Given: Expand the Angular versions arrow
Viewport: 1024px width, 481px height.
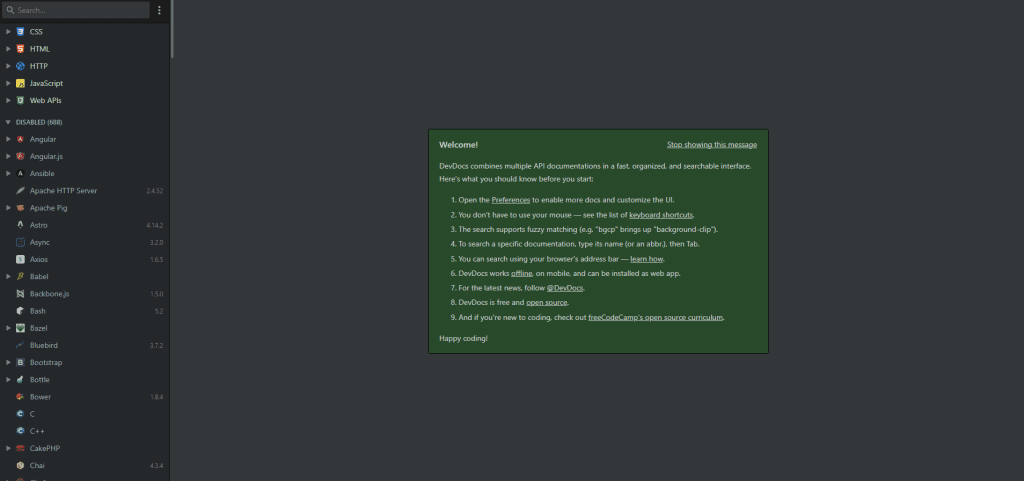Looking at the screenshot, I should tap(8, 139).
